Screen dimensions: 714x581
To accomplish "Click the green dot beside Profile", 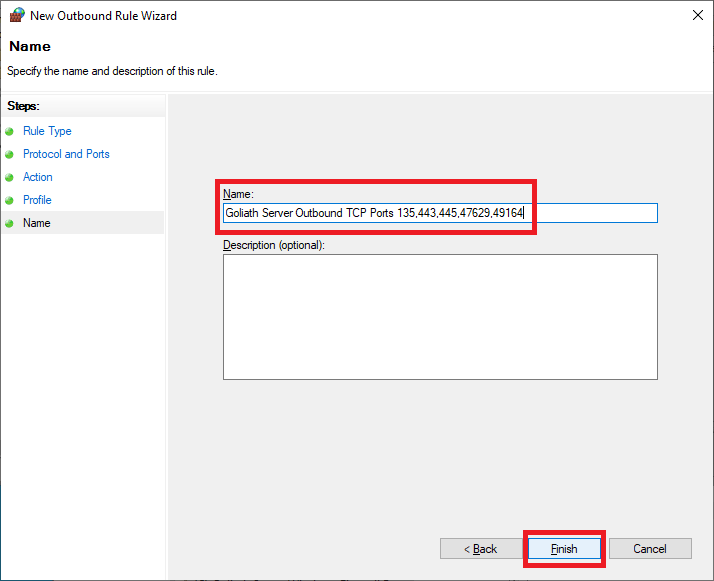I will tap(10, 200).
